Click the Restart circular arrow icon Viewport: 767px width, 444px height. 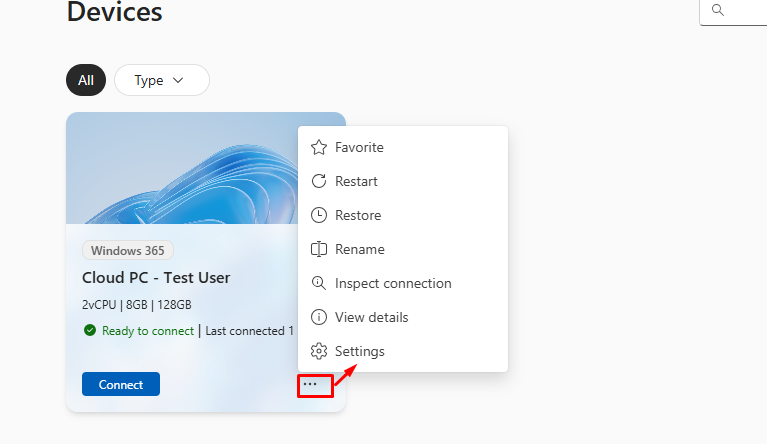[x=319, y=182]
